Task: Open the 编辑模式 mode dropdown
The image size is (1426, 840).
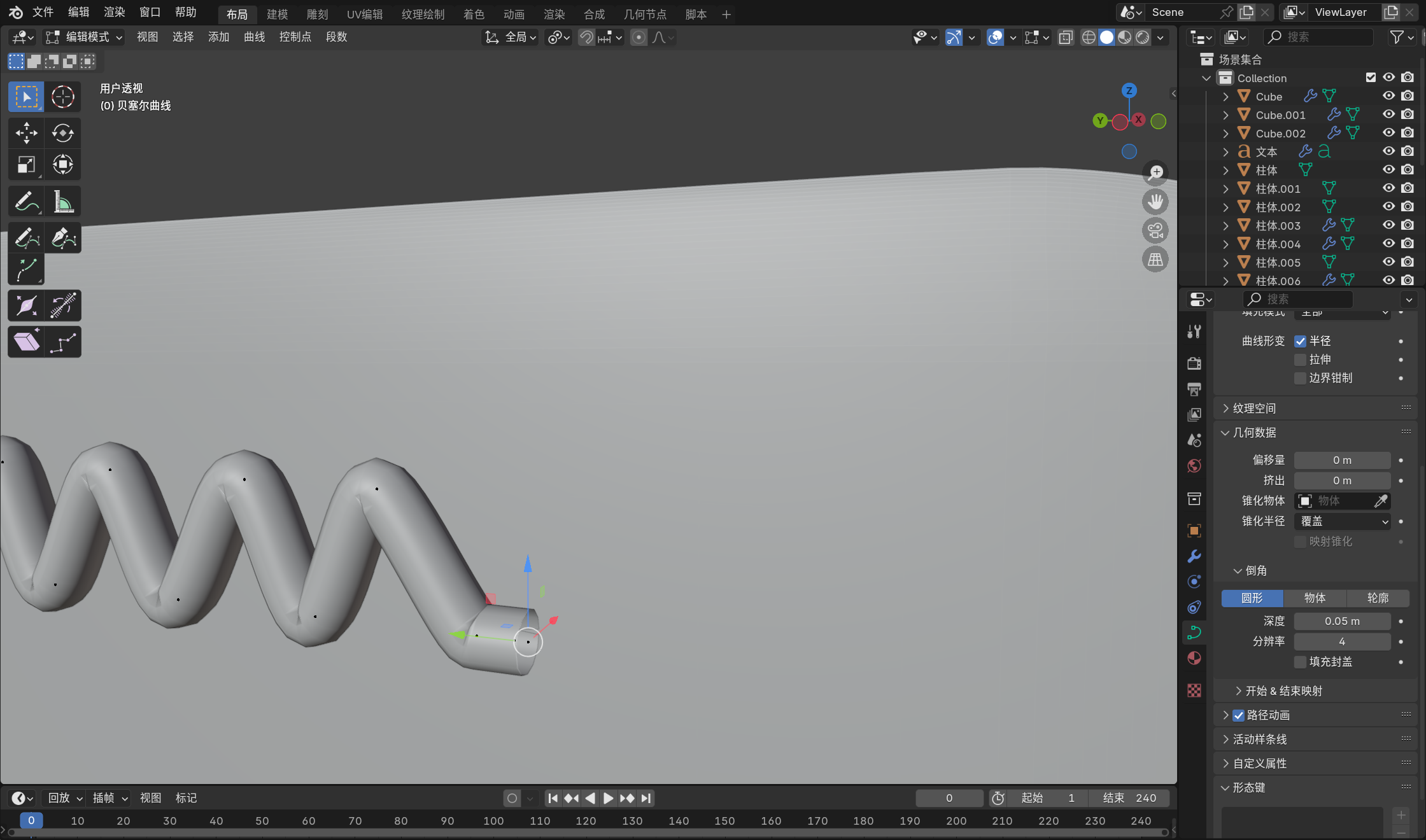Action: coord(84,37)
